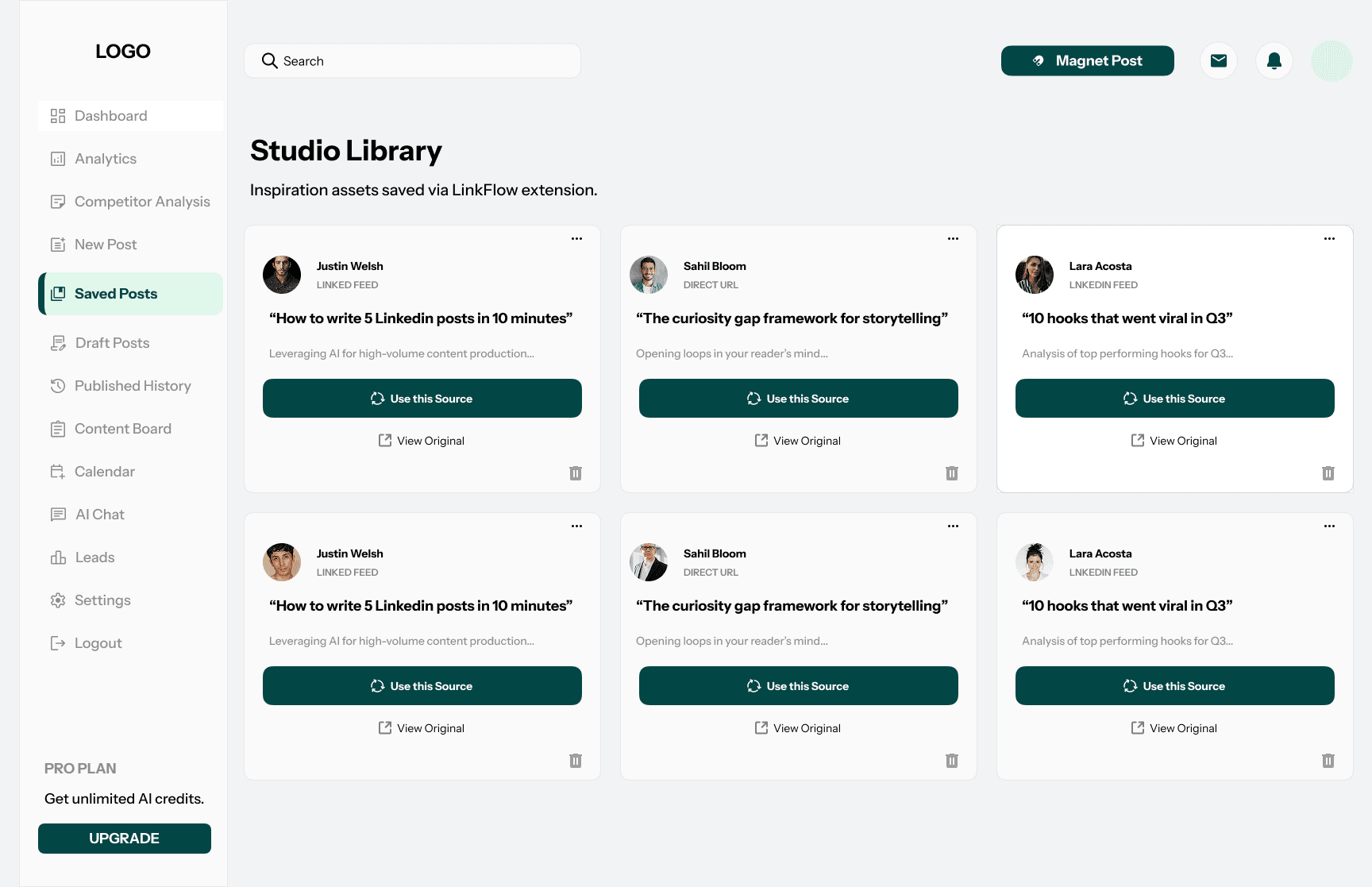The image size is (1372, 887).
Task: Expand options menu on bottom Lara Acosta card
Action: click(x=1330, y=526)
